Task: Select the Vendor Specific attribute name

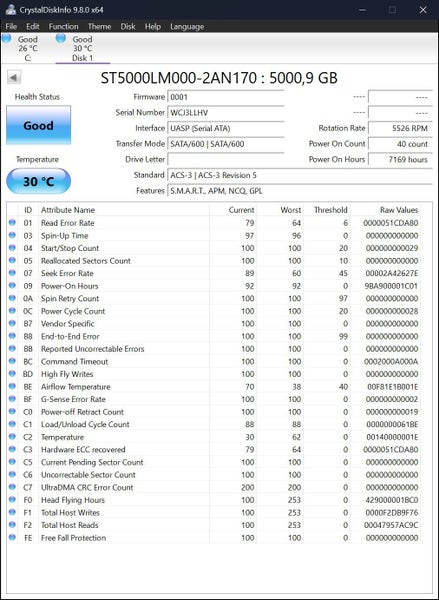Action: coord(68,323)
